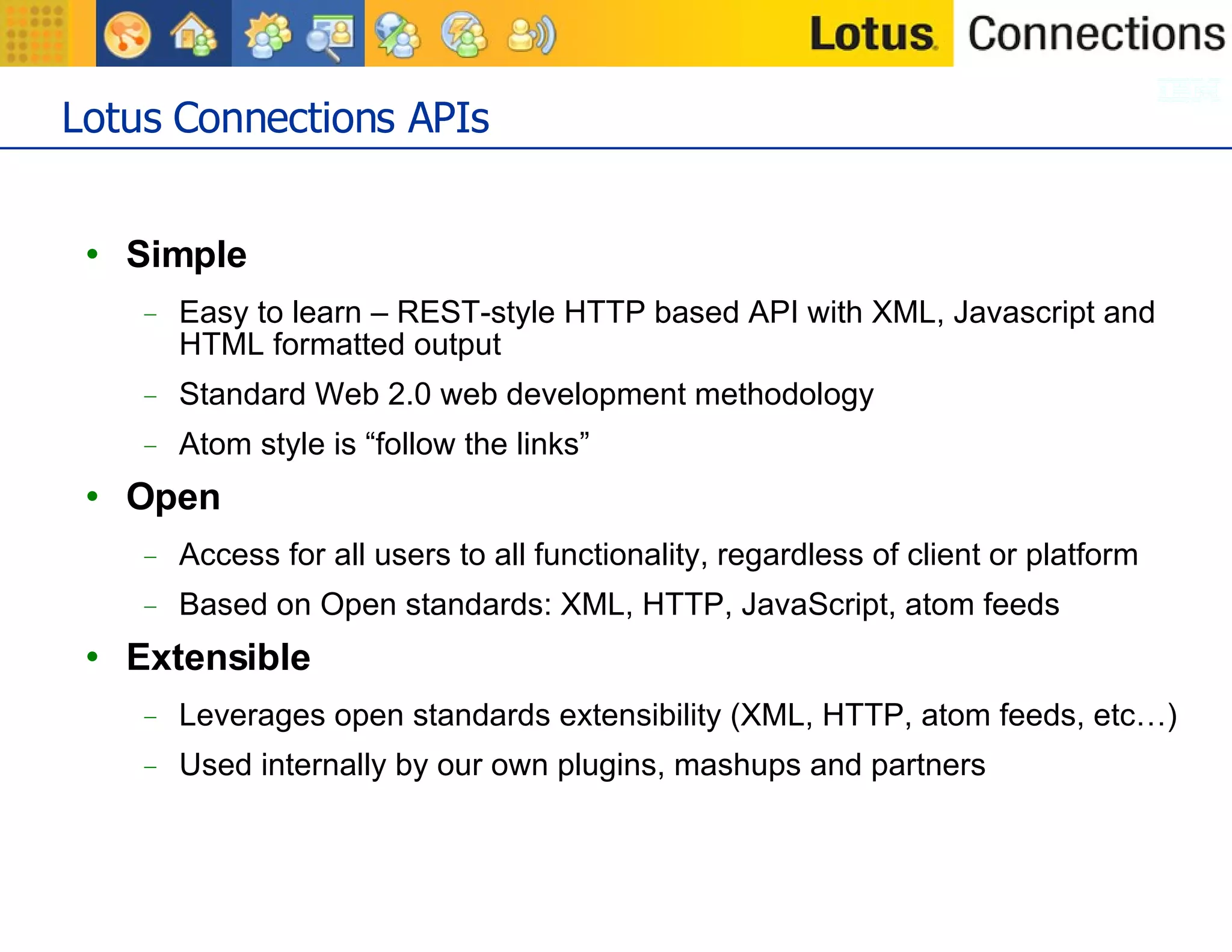Click the Simple bullet heading
The image size is (1232, 952).
tap(186, 255)
